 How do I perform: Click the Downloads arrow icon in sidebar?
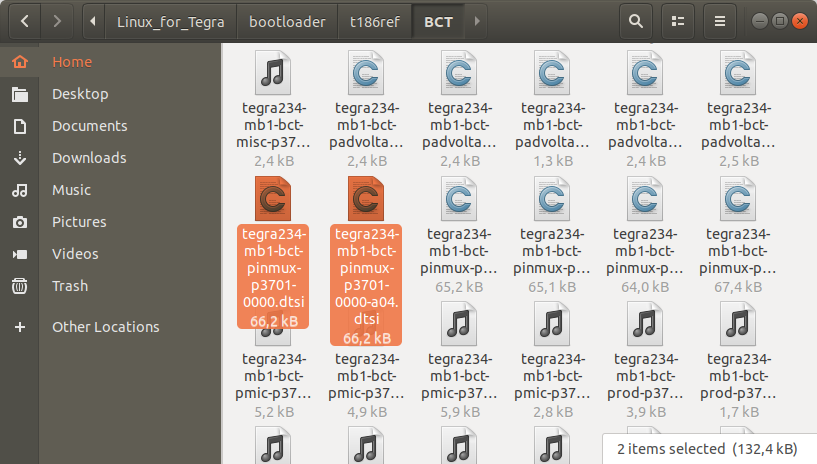tap(20, 158)
